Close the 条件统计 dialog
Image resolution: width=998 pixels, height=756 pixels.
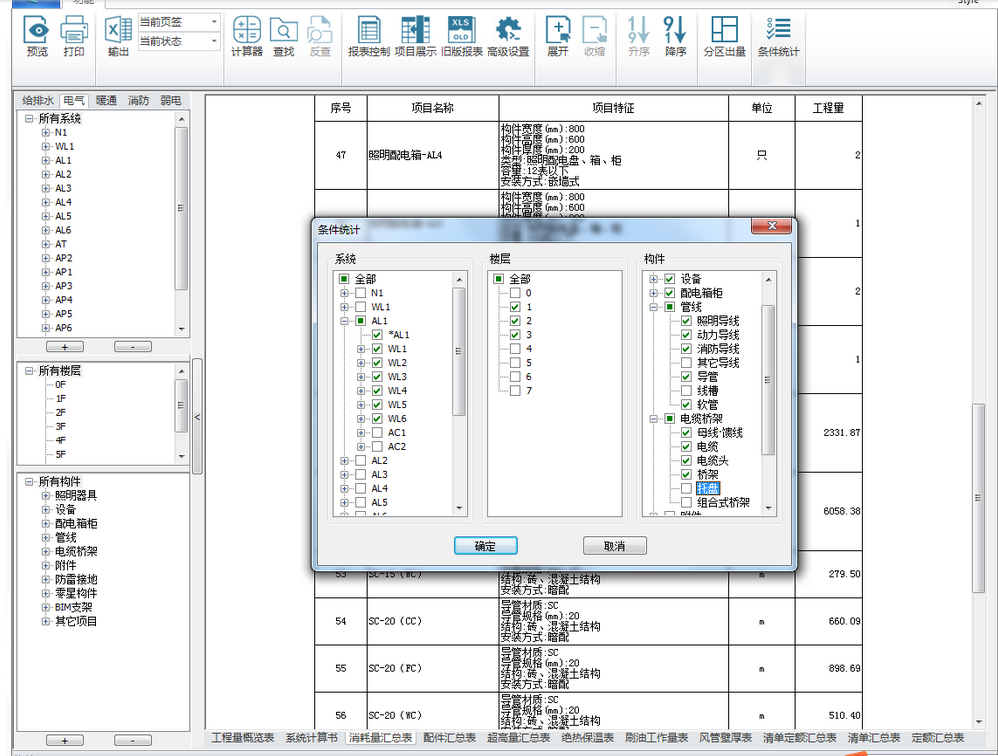(x=771, y=225)
